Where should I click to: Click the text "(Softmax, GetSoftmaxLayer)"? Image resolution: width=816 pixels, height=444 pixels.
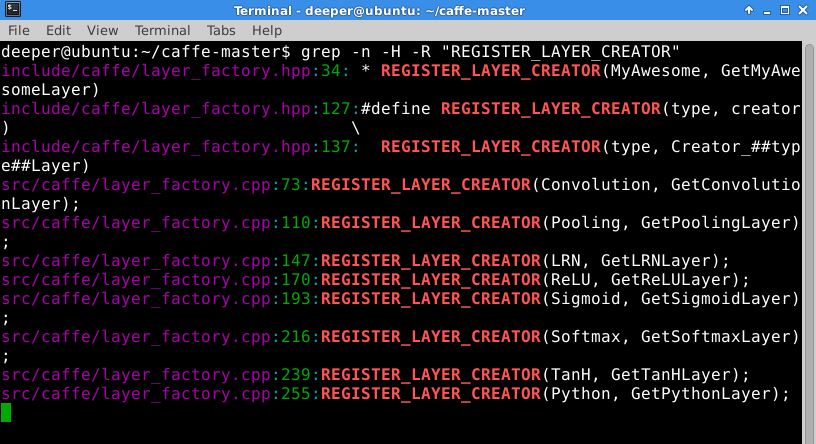pyautogui.click(x=671, y=337)
